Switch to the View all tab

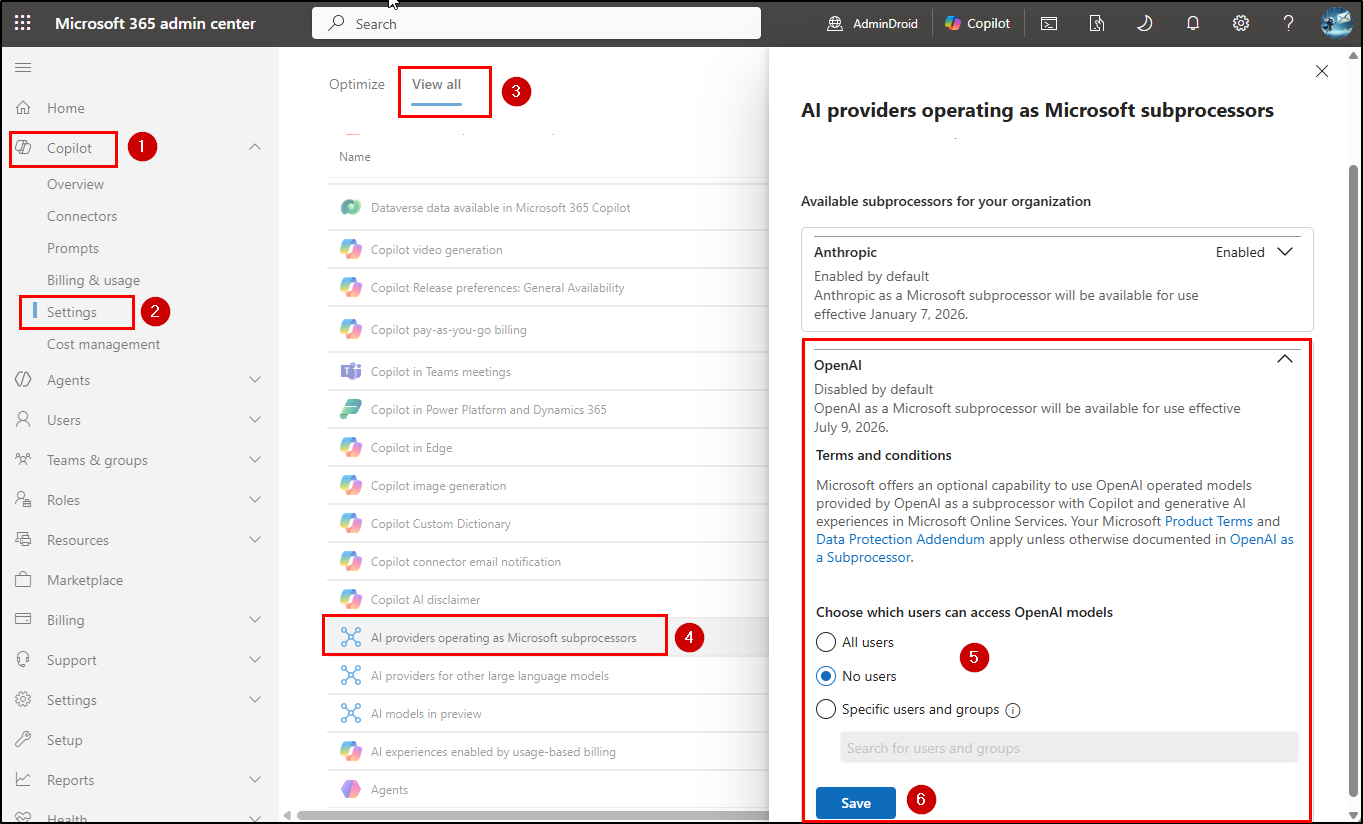(437, 85)
